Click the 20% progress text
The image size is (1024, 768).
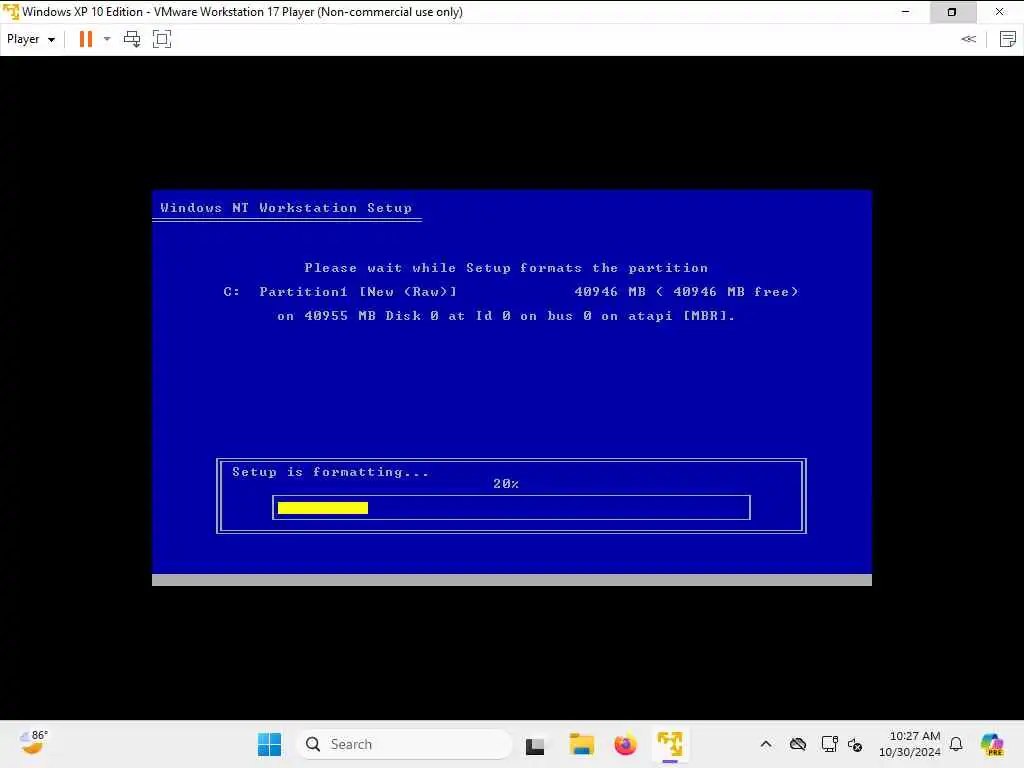[x=505, y=484]
